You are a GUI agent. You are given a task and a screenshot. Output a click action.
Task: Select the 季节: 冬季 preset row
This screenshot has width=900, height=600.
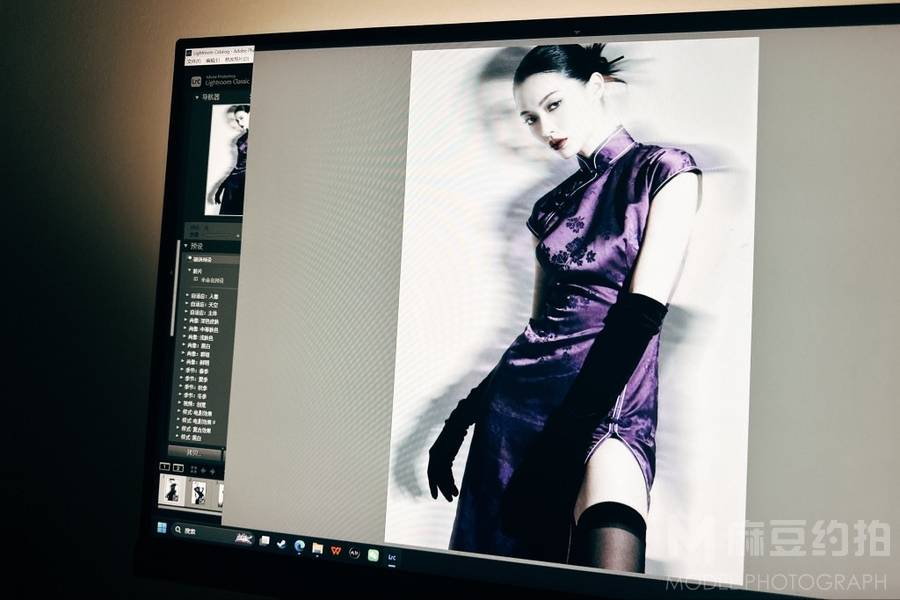point(193,396)
